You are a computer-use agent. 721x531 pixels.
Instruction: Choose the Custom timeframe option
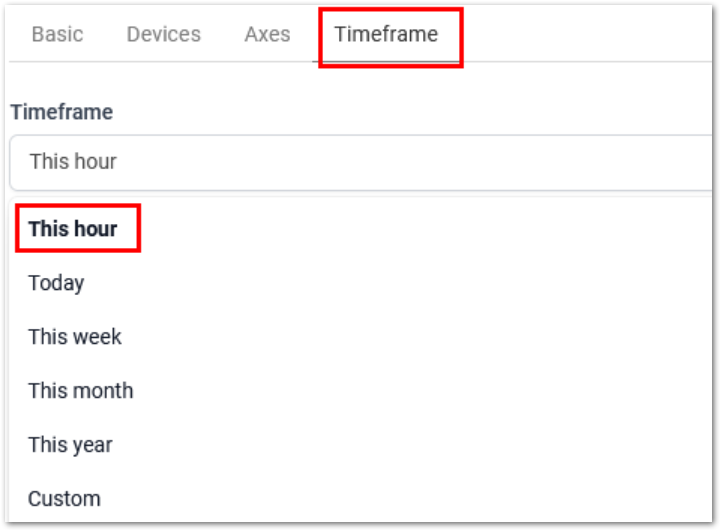coord(64,499)
